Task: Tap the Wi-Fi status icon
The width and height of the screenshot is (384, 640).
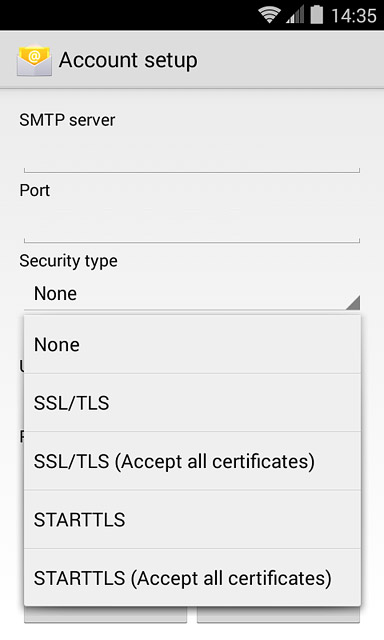Action: click(x=269, y=15)
